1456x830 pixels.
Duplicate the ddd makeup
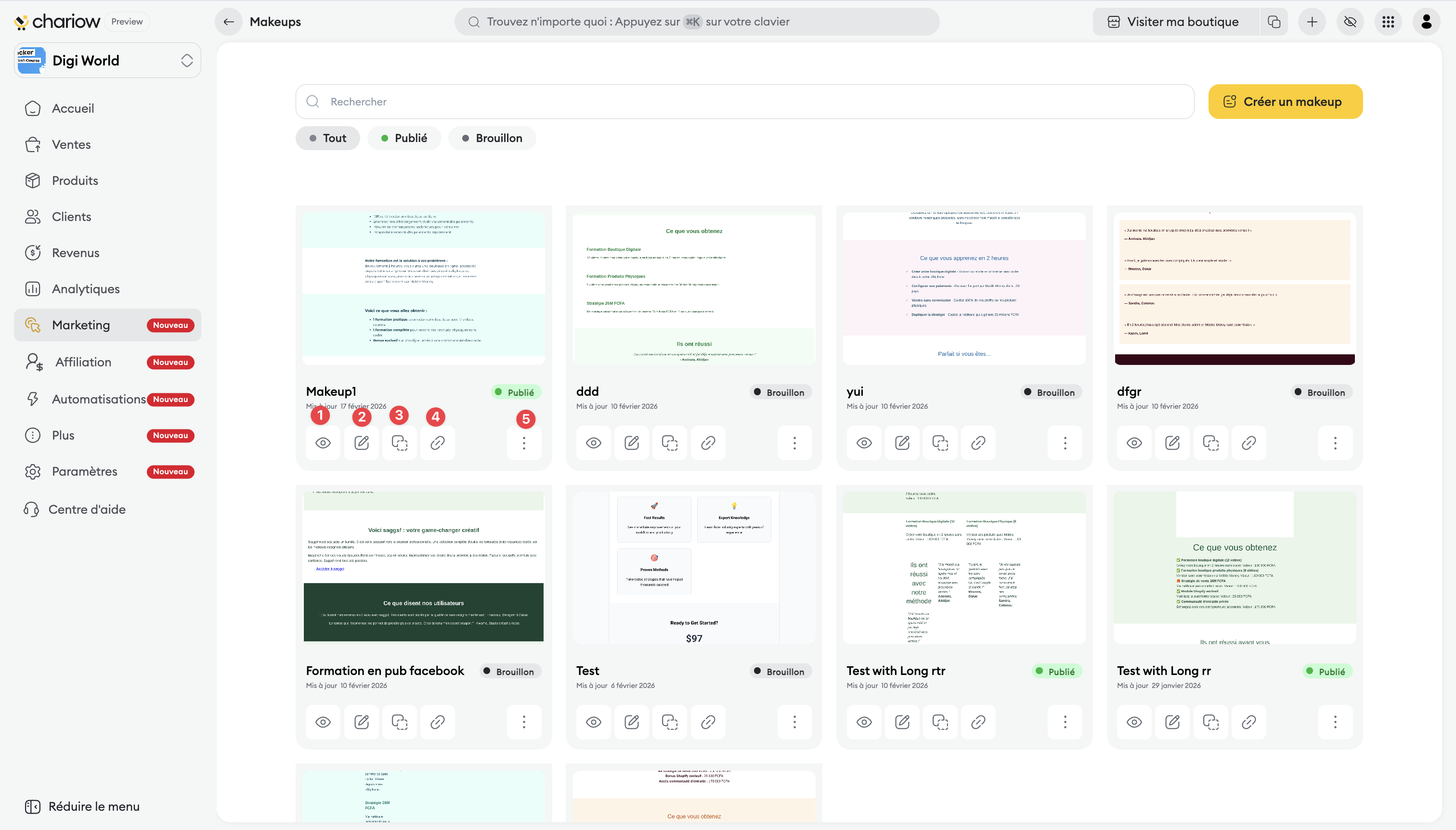[x=669, y=442]
